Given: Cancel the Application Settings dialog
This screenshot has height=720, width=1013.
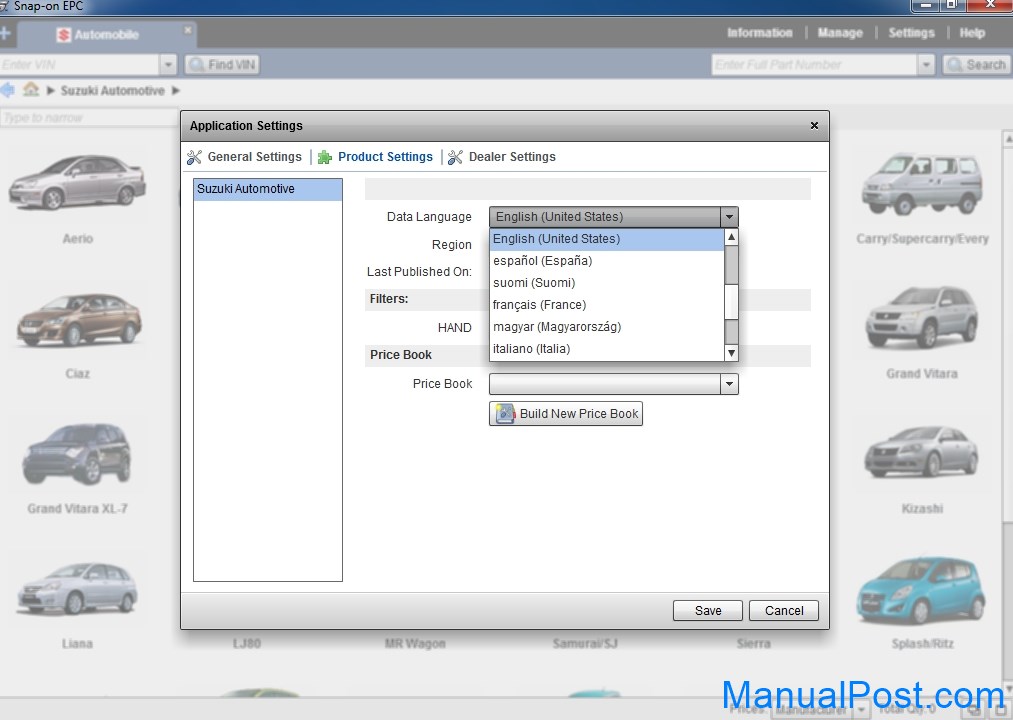Looking at the screenshot, I should 784,611.
